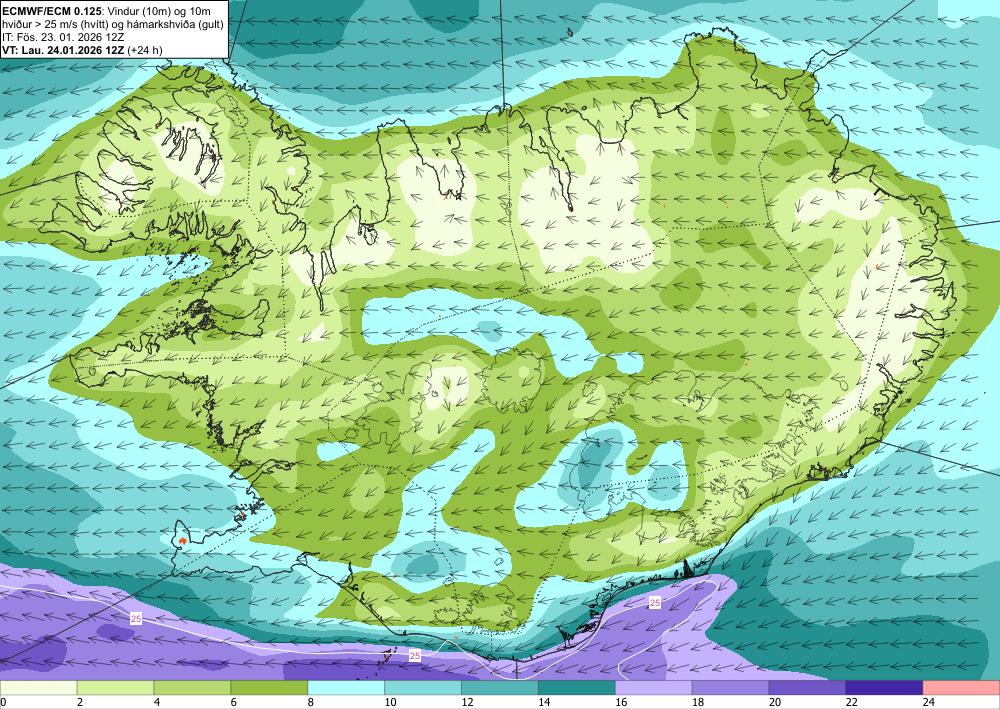Click the light lavender 16–18 m/s legend swatch
The width and height of the screenshot is (1000, 709).
(x=654, y=688)
